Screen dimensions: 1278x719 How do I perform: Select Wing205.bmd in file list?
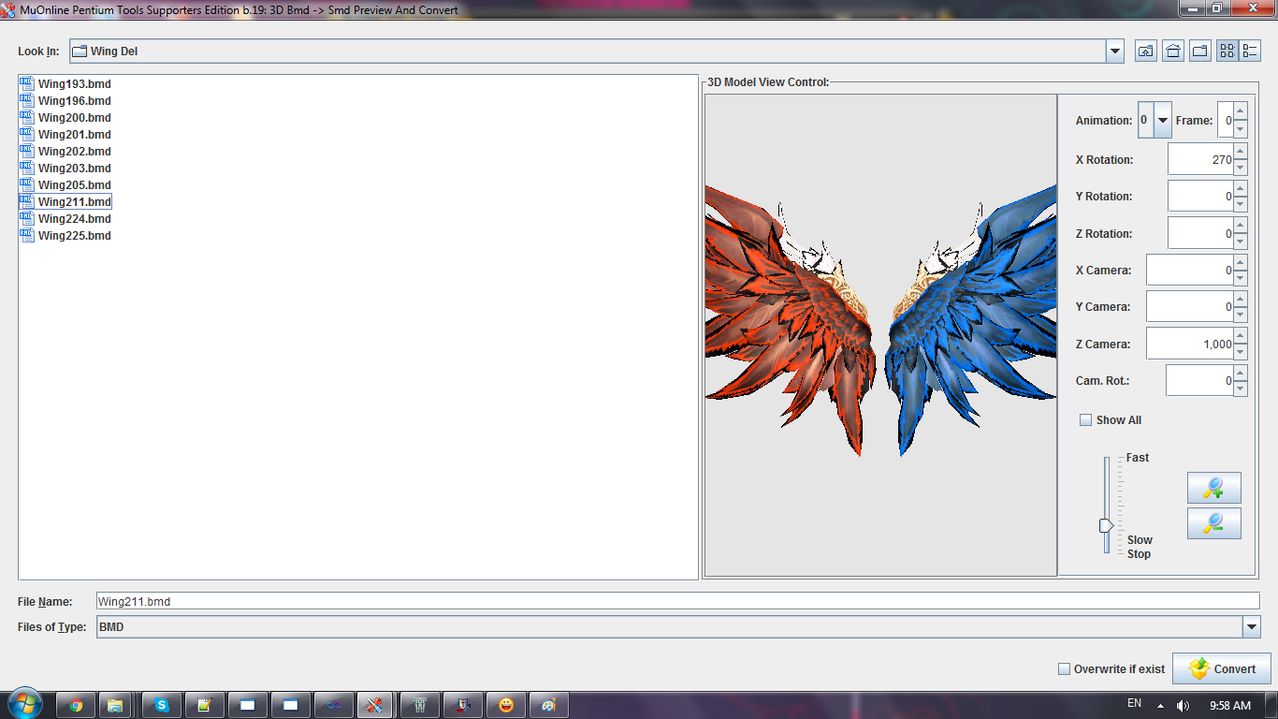coord(65,185)
